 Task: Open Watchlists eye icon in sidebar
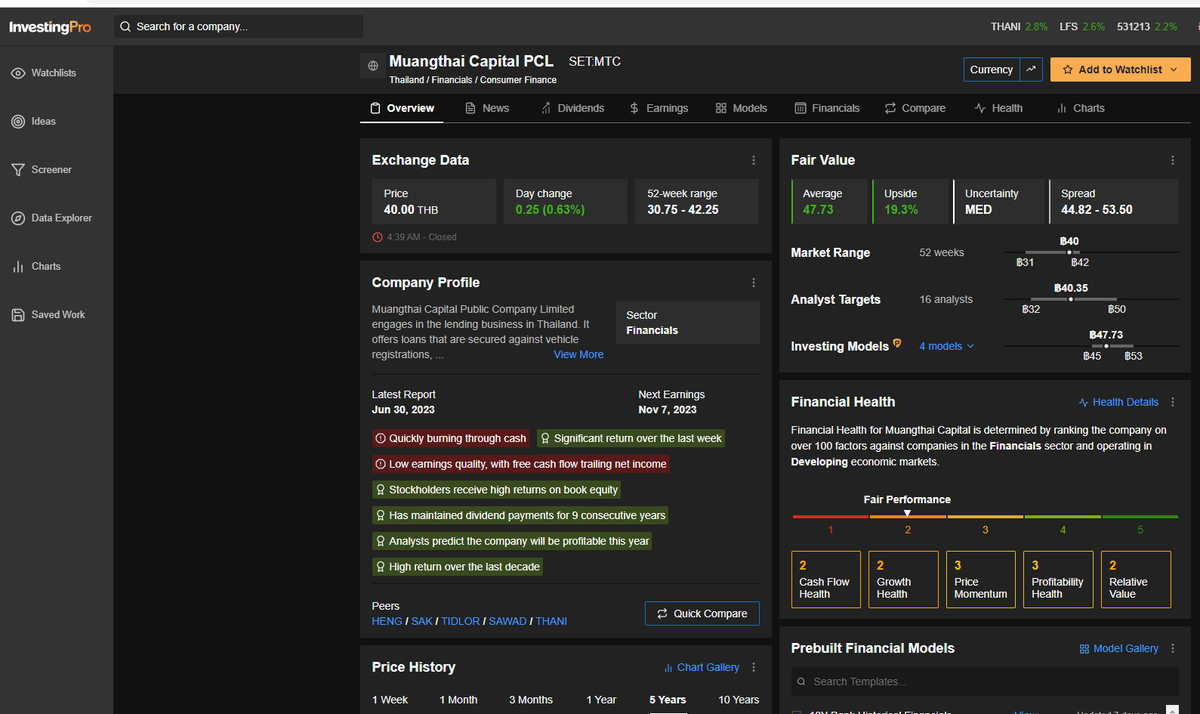tap(18, 73)
